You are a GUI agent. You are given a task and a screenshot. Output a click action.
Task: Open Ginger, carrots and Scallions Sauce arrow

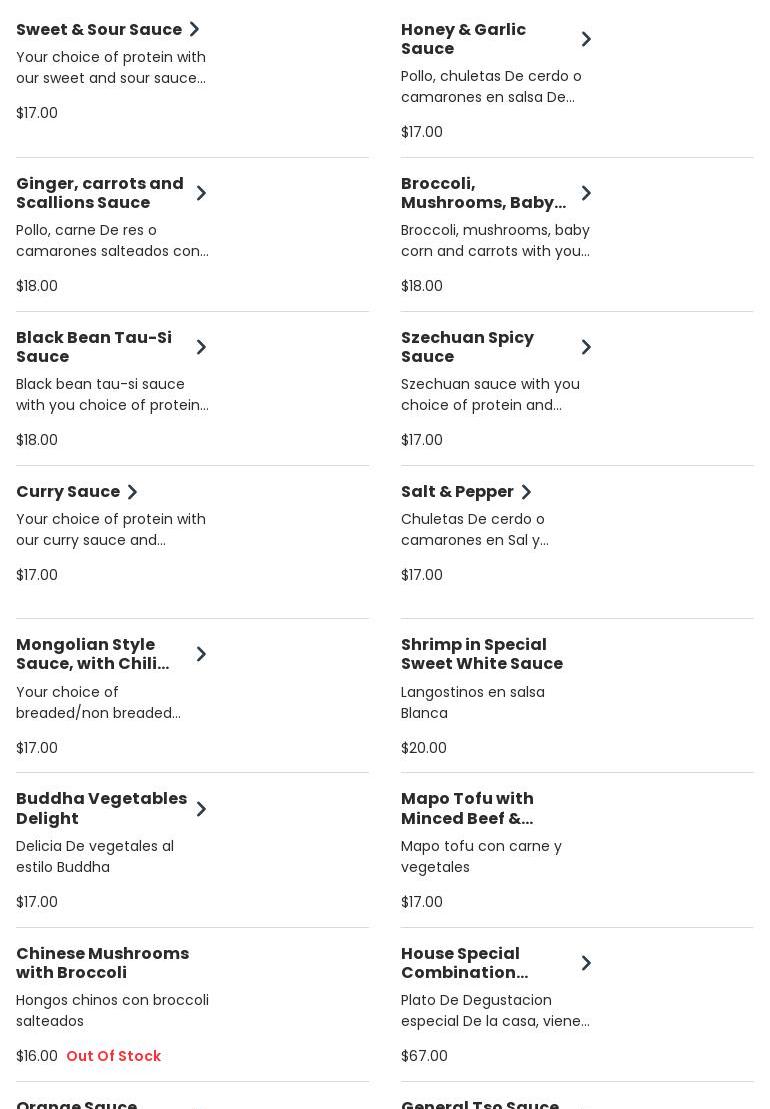click(201, 193)
